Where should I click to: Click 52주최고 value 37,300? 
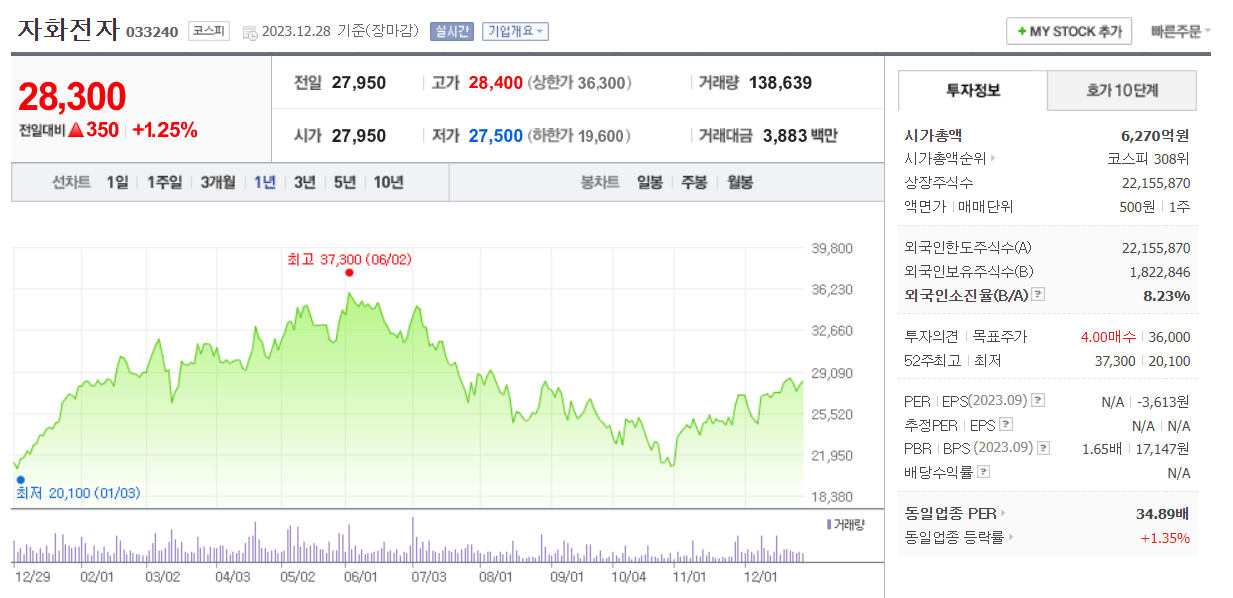1115,361
